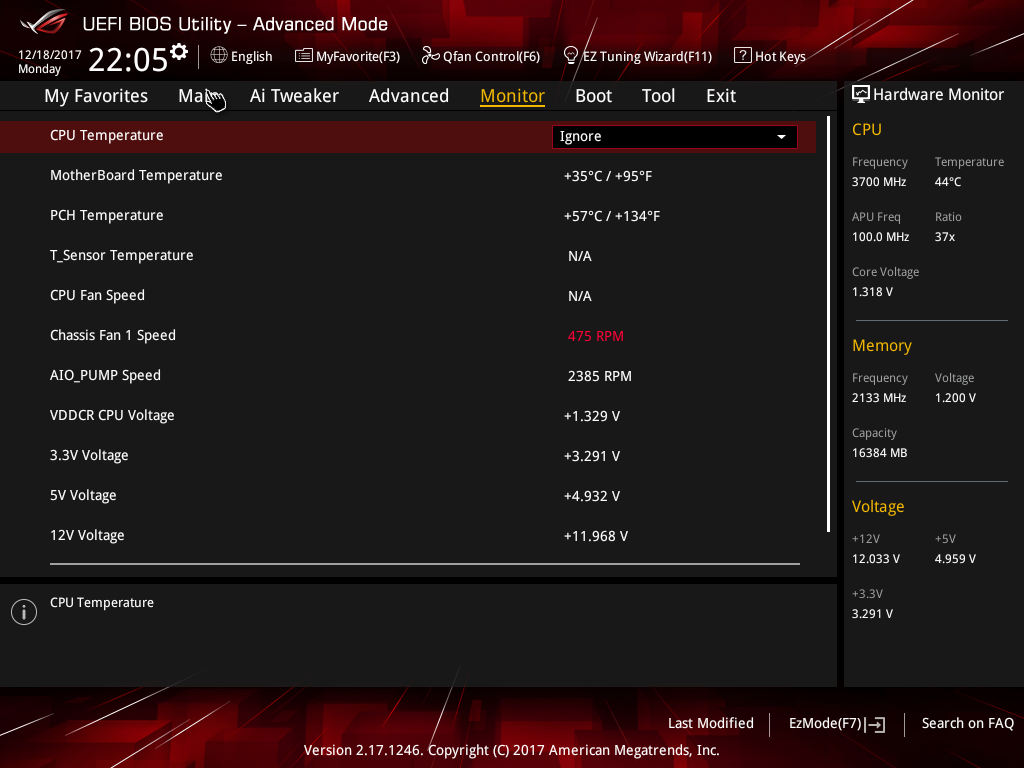
Task: Click the Qfan Control fan icon
Action: tap(430, 56)
